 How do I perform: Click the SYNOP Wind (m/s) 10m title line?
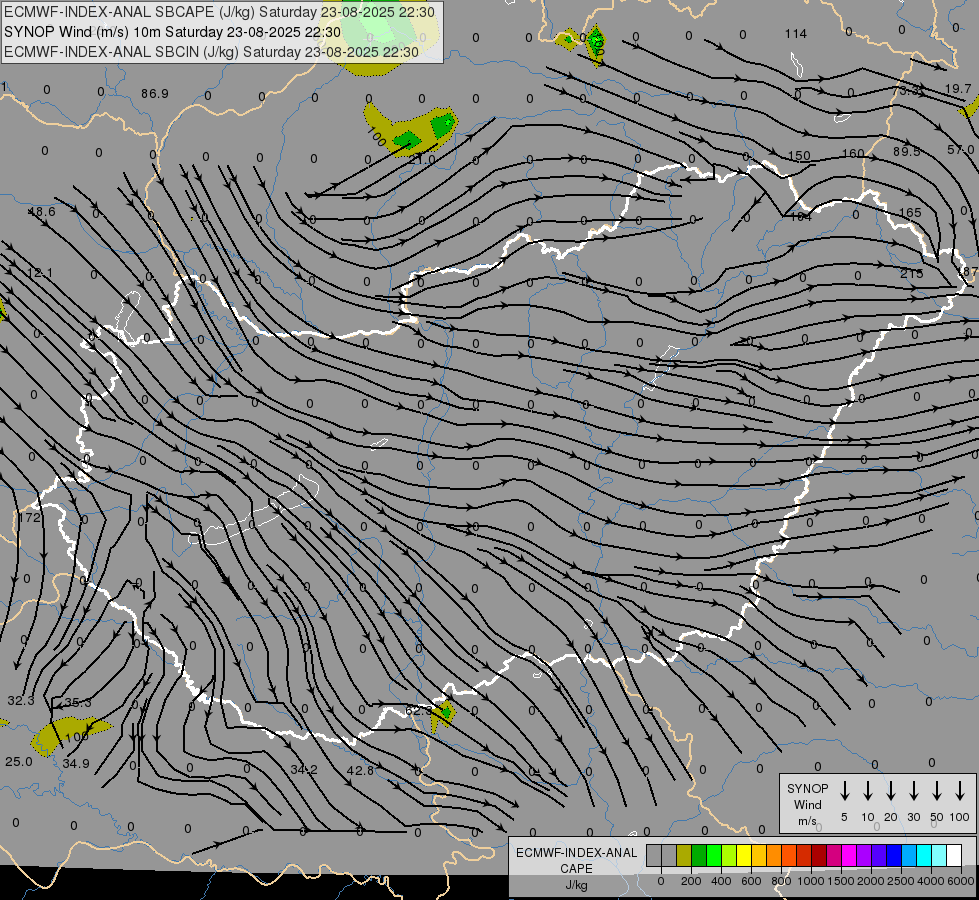172,32
